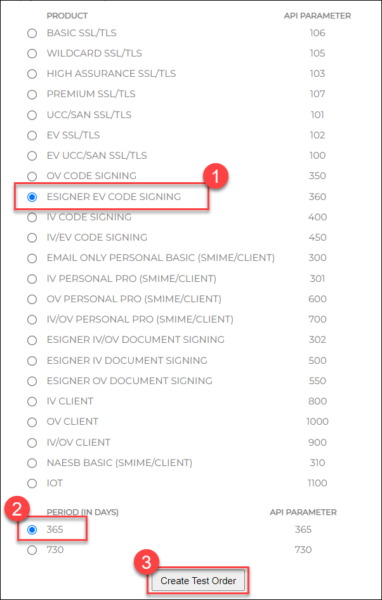Pick the OV CLIENT product
This screenshot has height=600, width=382.
pyautogui.click(x=32, y=422)
